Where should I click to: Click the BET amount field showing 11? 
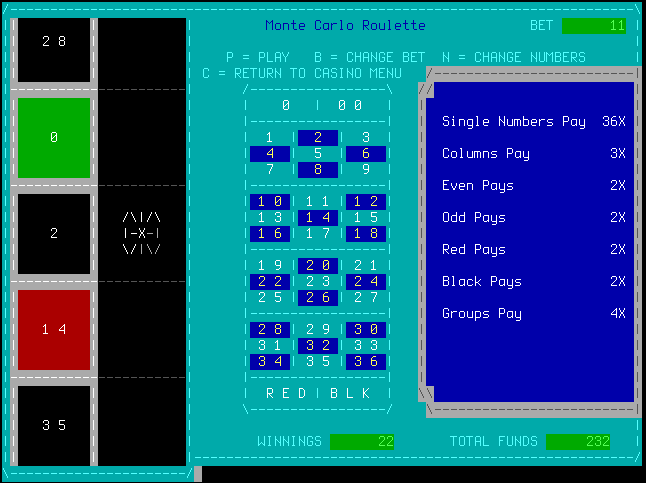click(594, 26)
